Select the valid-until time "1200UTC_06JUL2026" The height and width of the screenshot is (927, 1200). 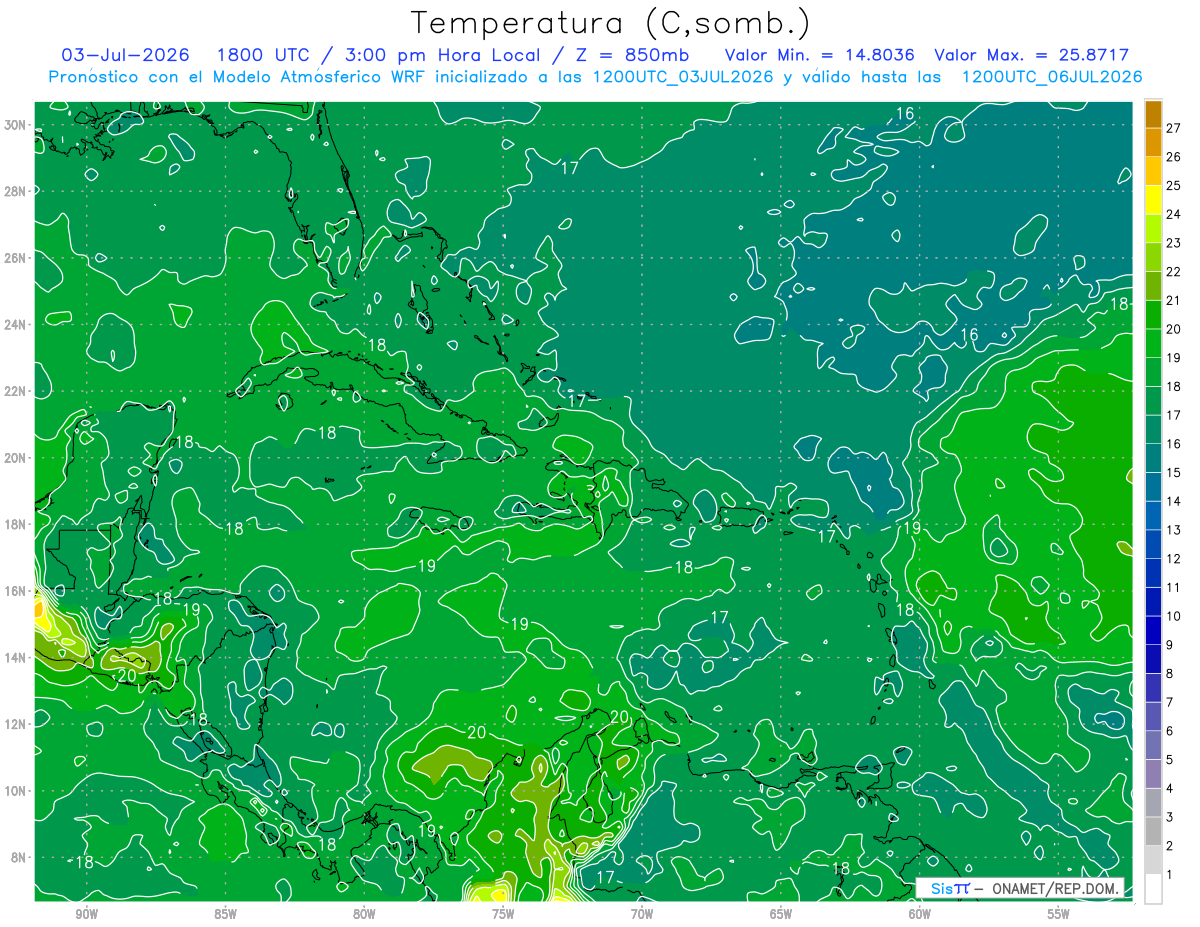[1051, 77]
